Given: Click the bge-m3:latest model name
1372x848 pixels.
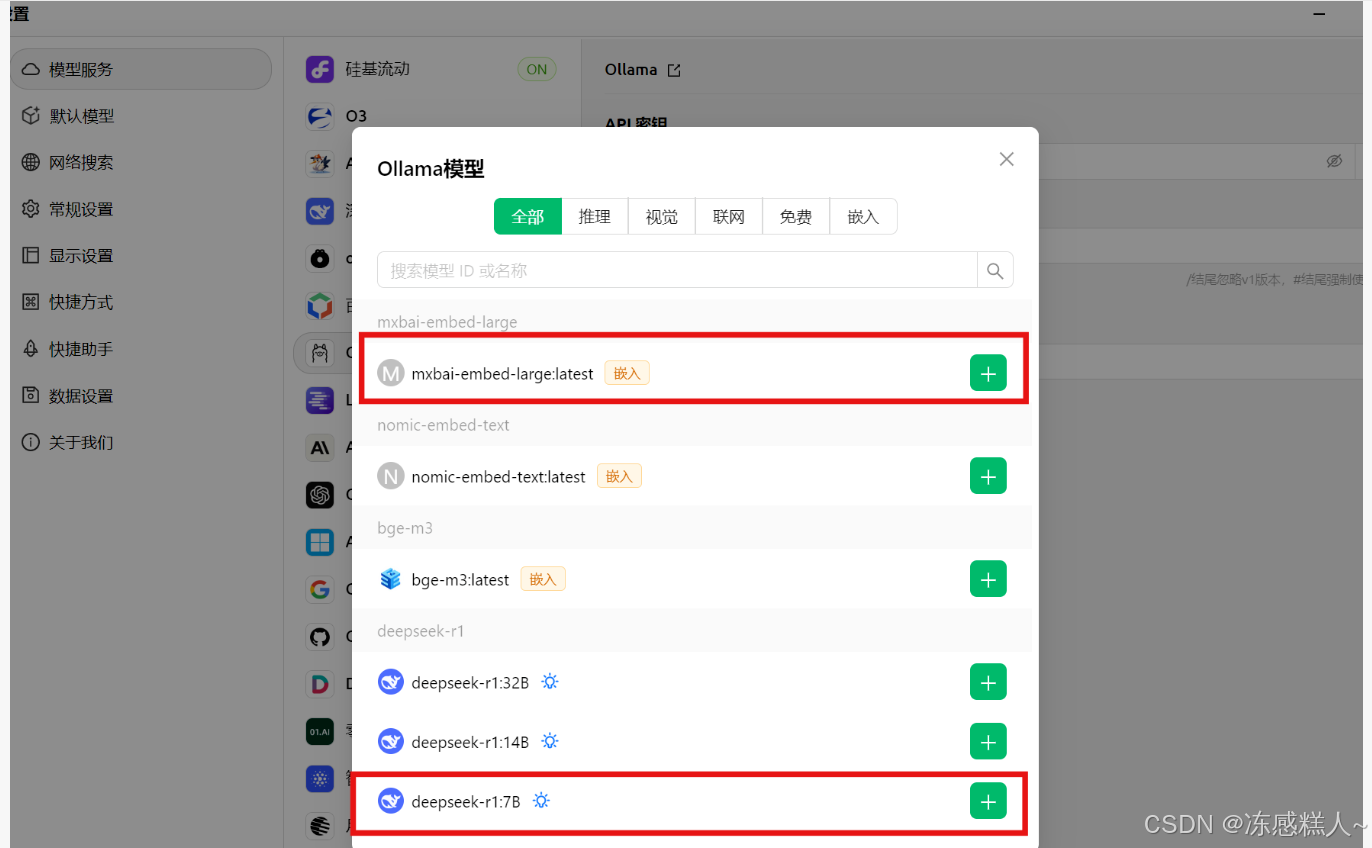Looking at the screenshot, I should point(460,580).
